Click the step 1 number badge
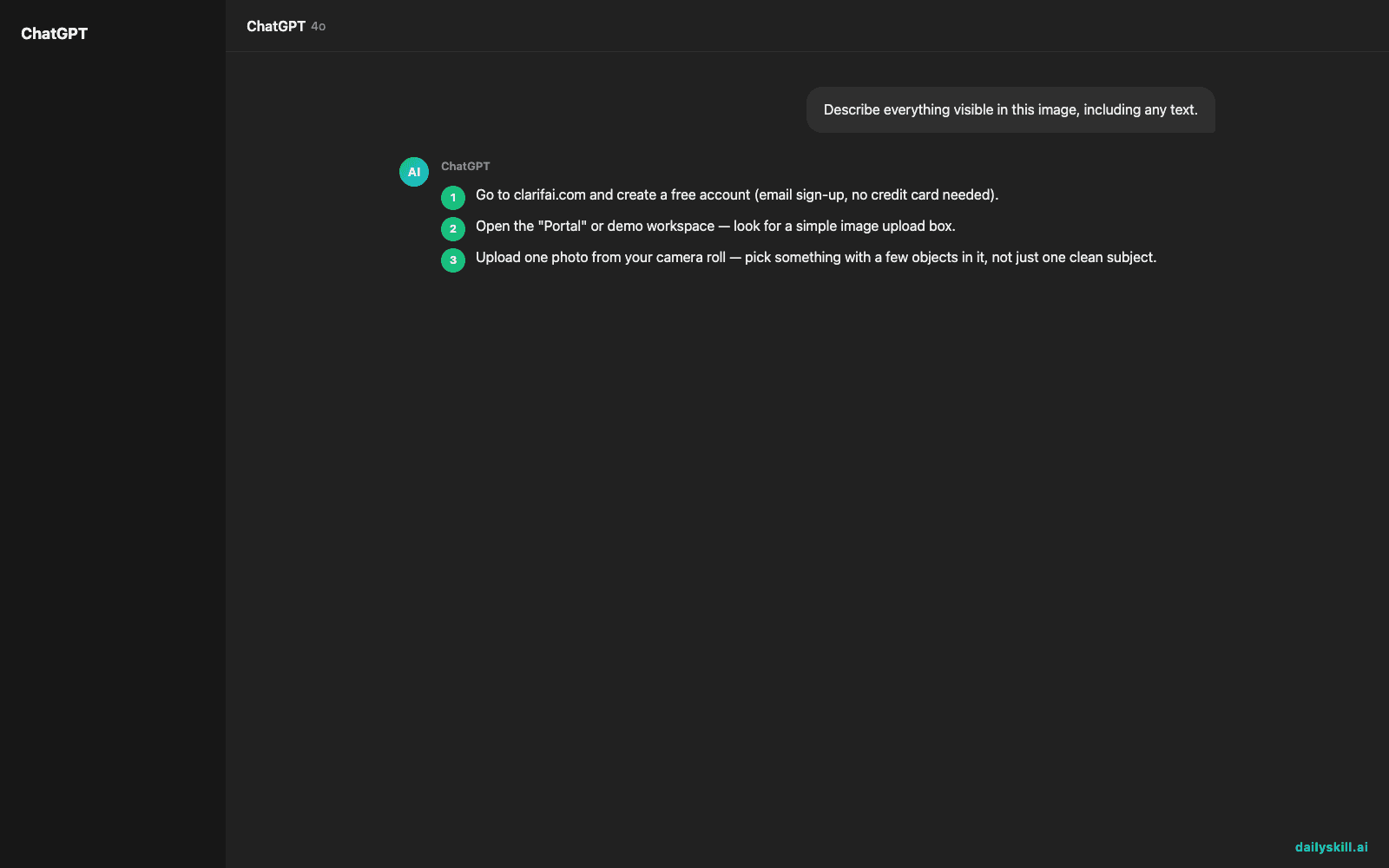Viewport: 1389px width, 868px height. point(453,198)
